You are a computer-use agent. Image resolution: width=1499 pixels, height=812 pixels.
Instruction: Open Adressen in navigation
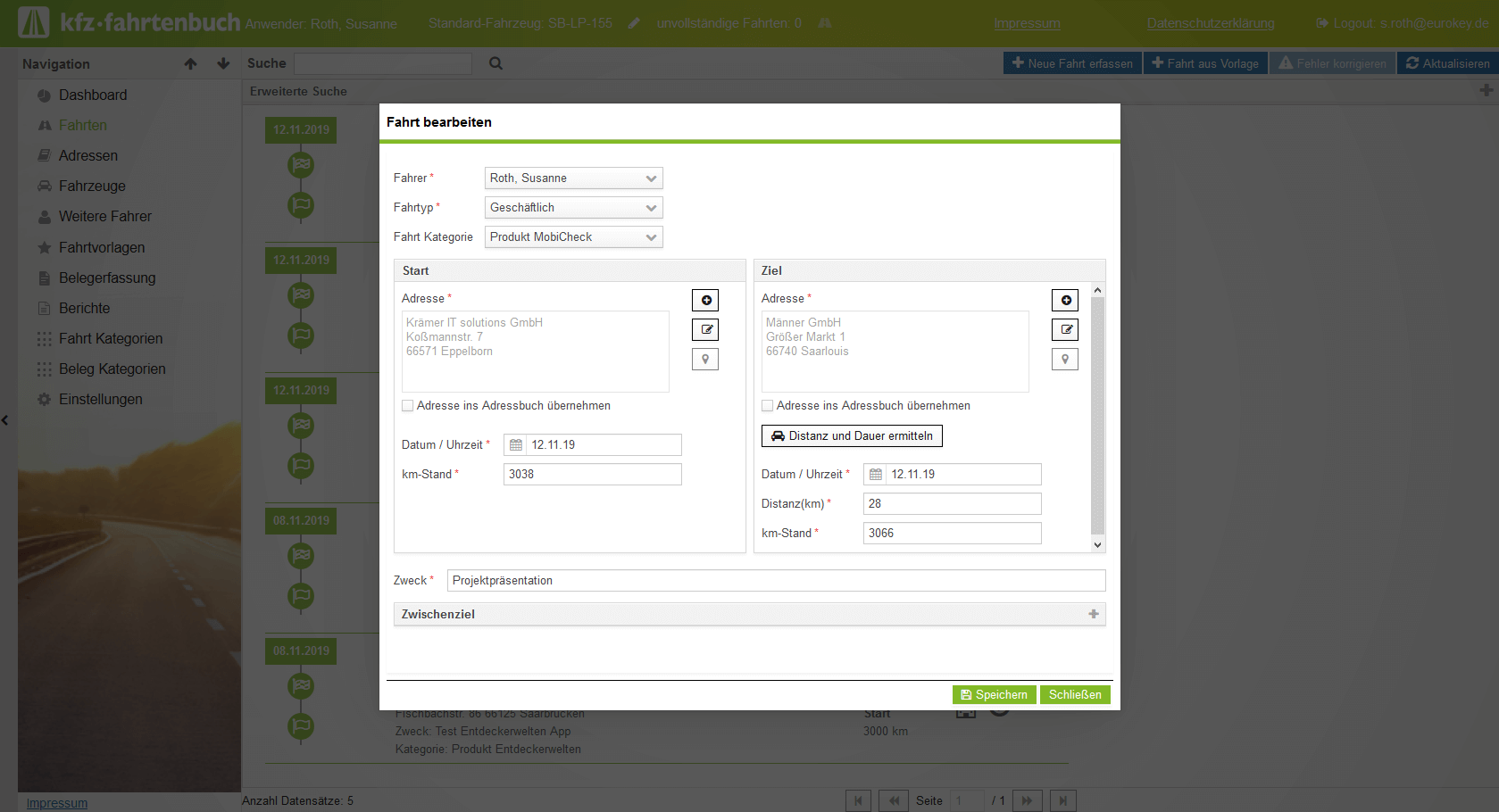(x=88, y=155)
